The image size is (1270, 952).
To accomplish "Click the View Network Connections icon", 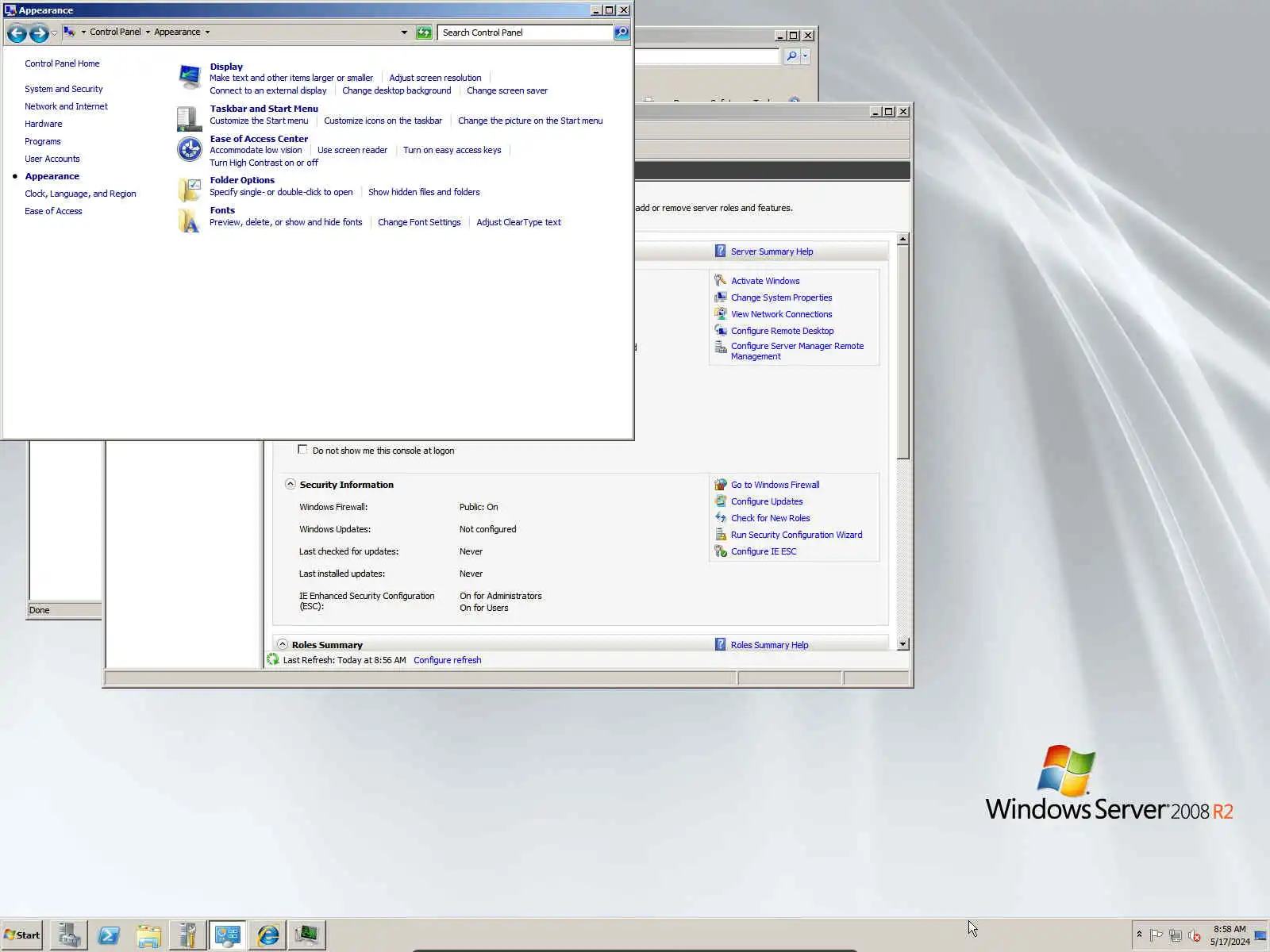I will 720,313.
